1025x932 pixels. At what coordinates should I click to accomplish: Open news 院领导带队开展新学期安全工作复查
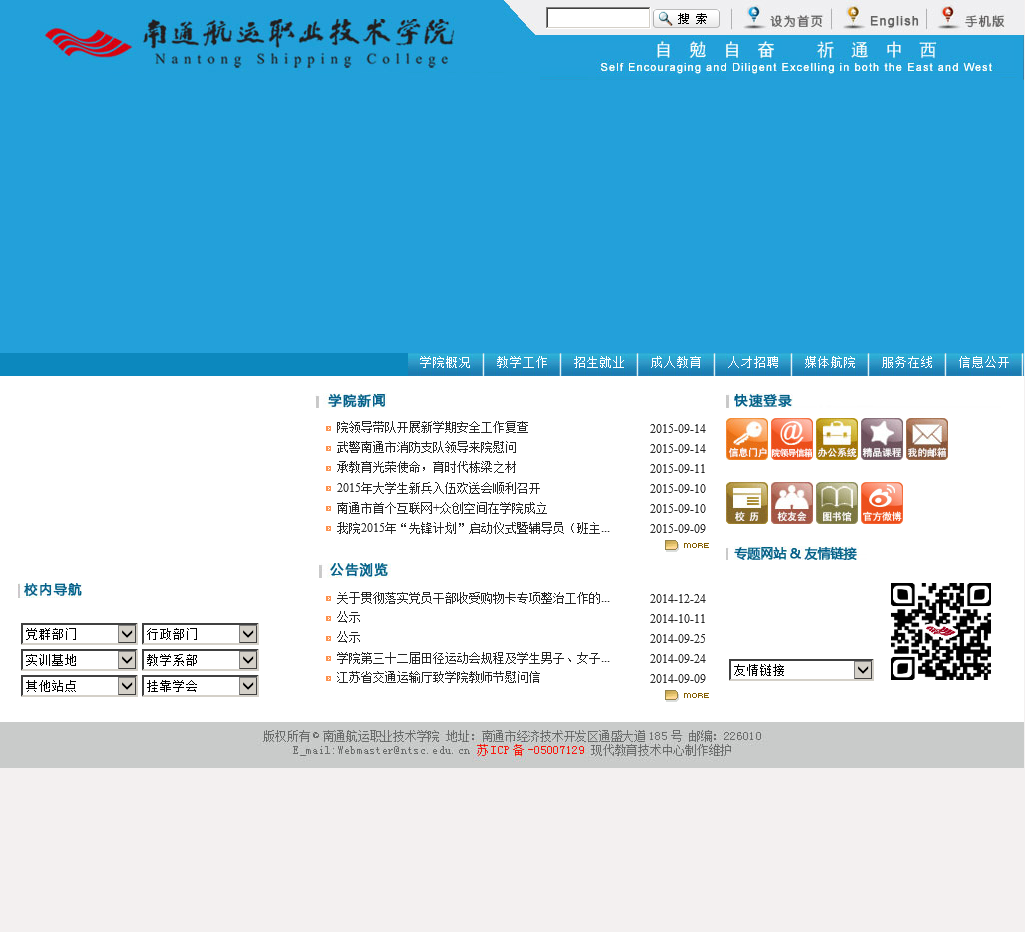[432, 427]
